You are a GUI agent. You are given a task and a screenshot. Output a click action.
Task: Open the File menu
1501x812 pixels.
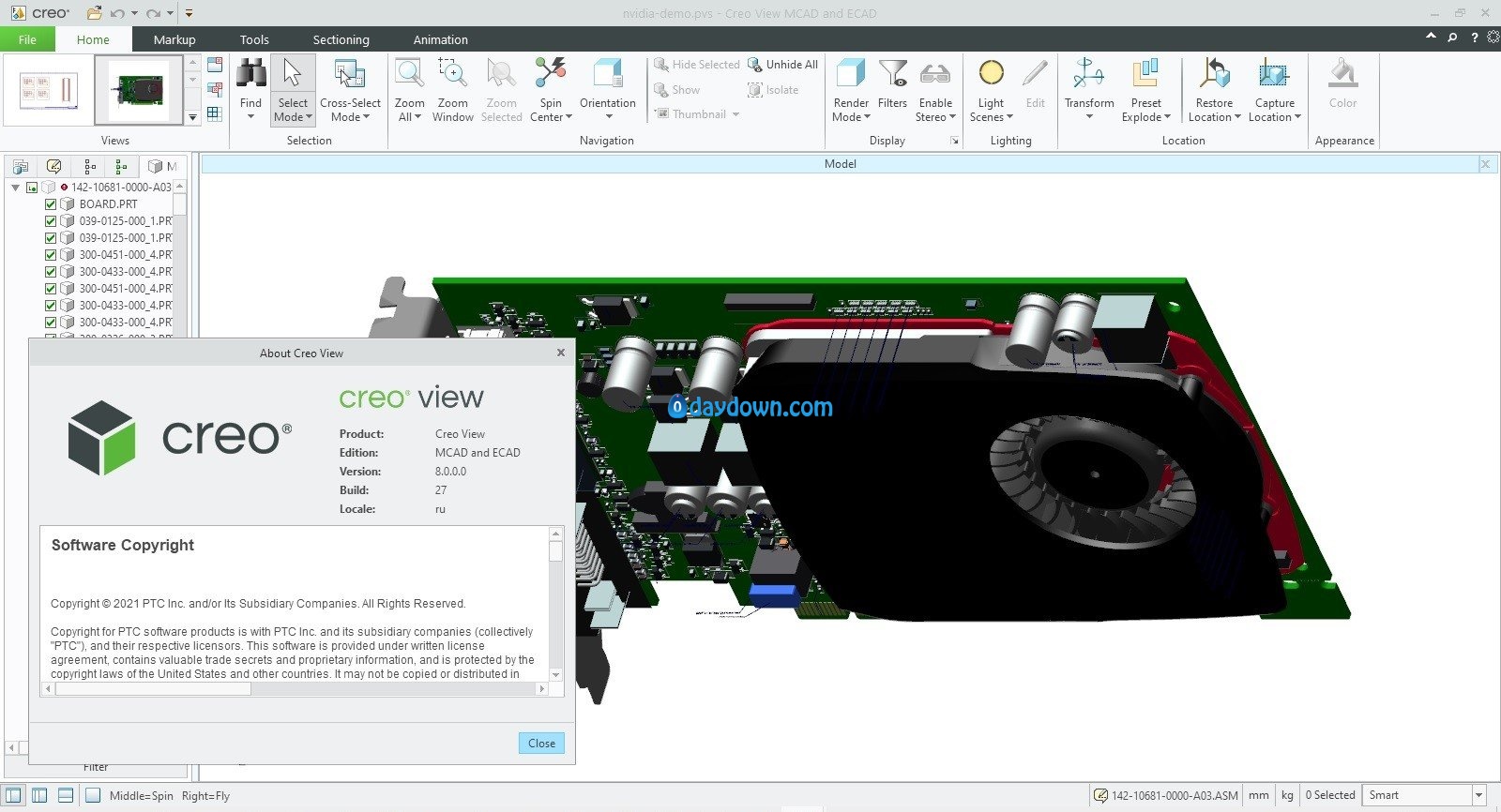click(27, 39)
